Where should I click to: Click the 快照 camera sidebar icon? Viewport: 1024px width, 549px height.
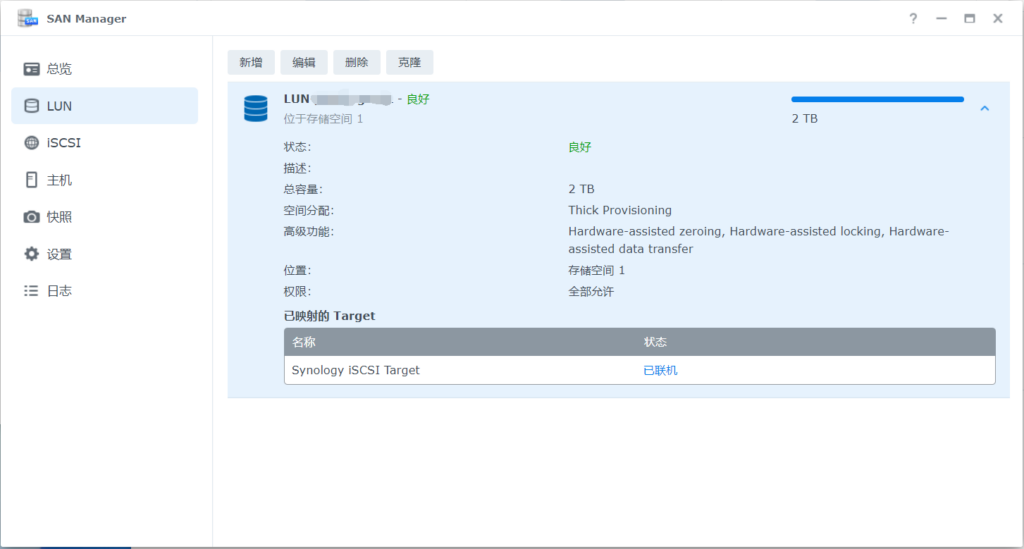click(31, 217)
